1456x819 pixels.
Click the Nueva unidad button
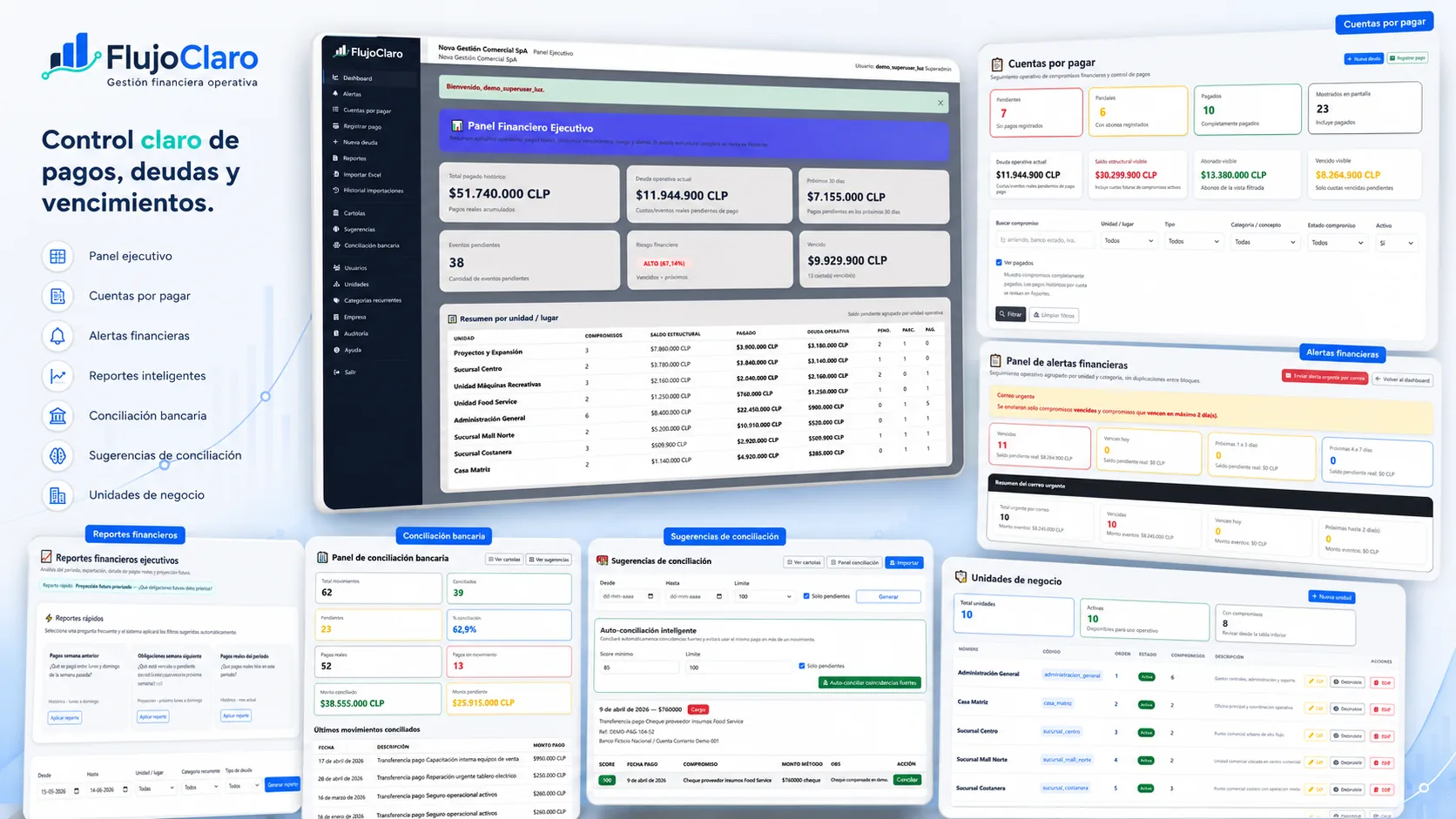pyautogui.click(x=1332, y=597)
